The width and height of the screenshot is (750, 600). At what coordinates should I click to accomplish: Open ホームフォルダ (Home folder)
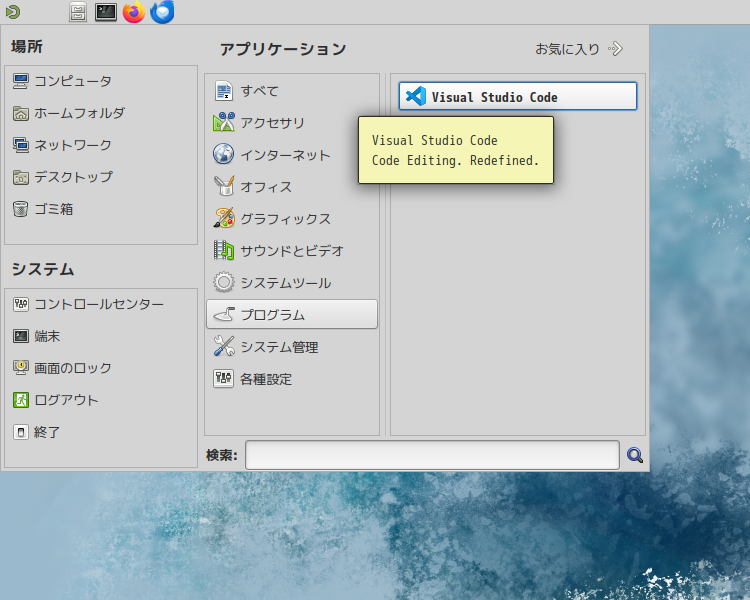[x=101, y=113]
